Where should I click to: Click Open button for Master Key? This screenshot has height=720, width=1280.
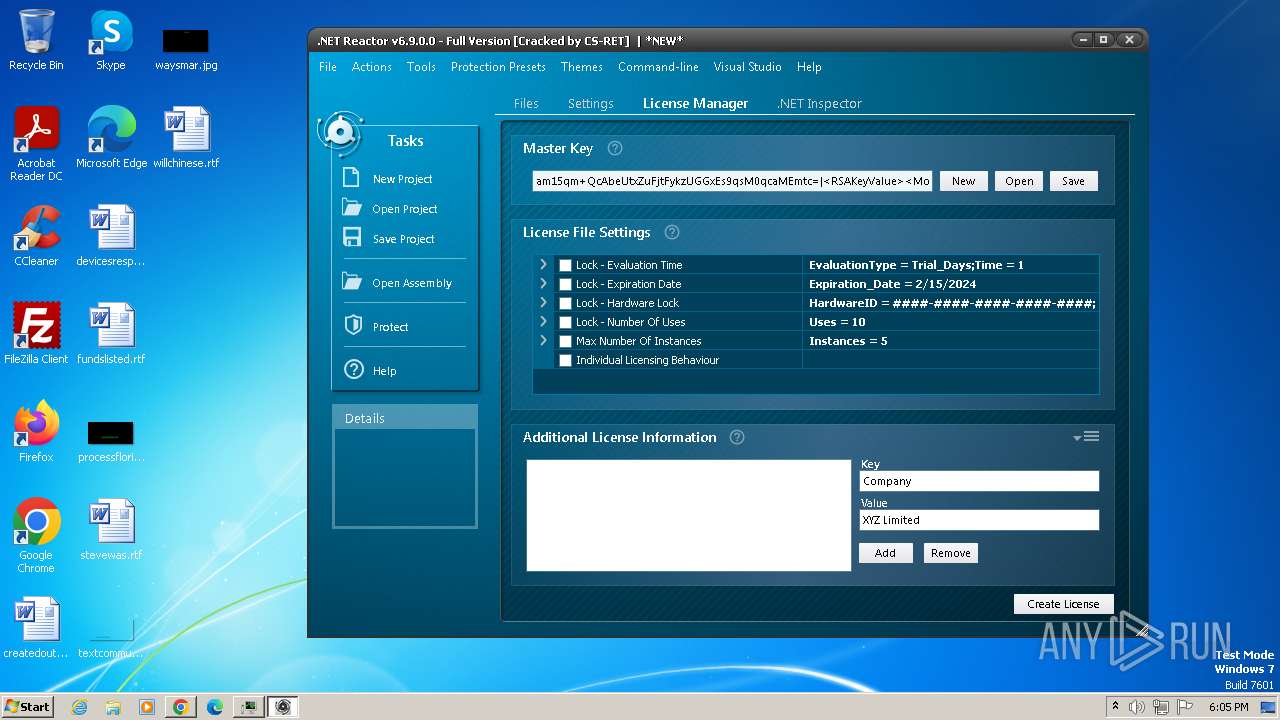1019,181
